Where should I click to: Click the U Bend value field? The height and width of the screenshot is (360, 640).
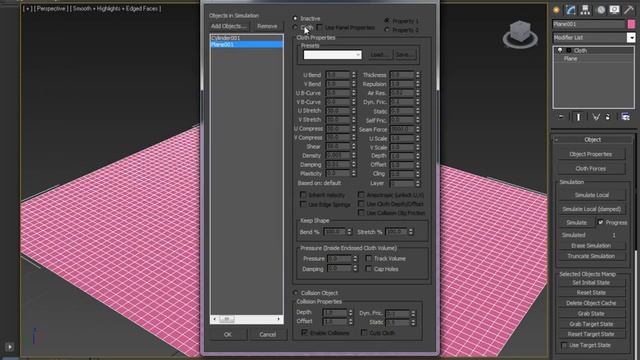click(338, 75)
